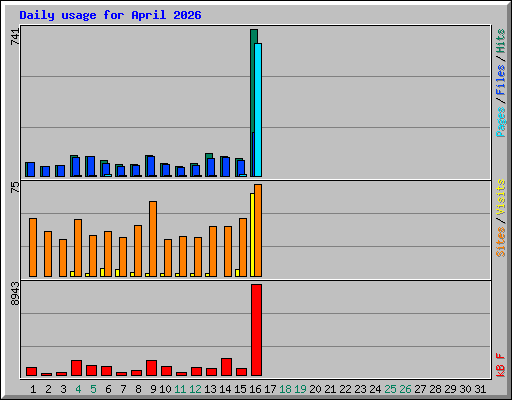Screen dimensions: 512x400
Task: Click day 31 on the x-axis
Action: pyautogui.click(x=480, y=389)
